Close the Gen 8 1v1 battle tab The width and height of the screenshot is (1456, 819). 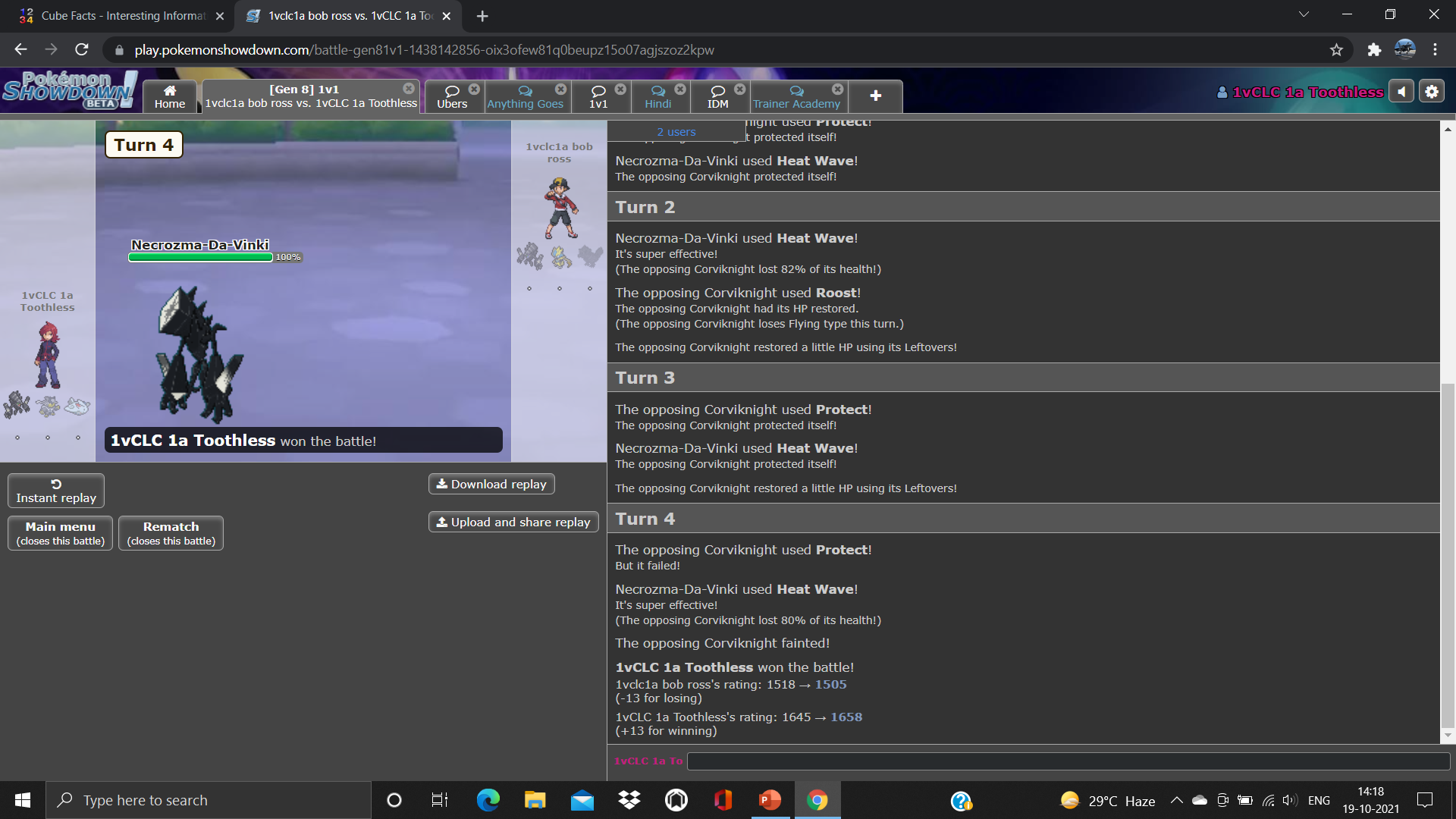[409, 89]
